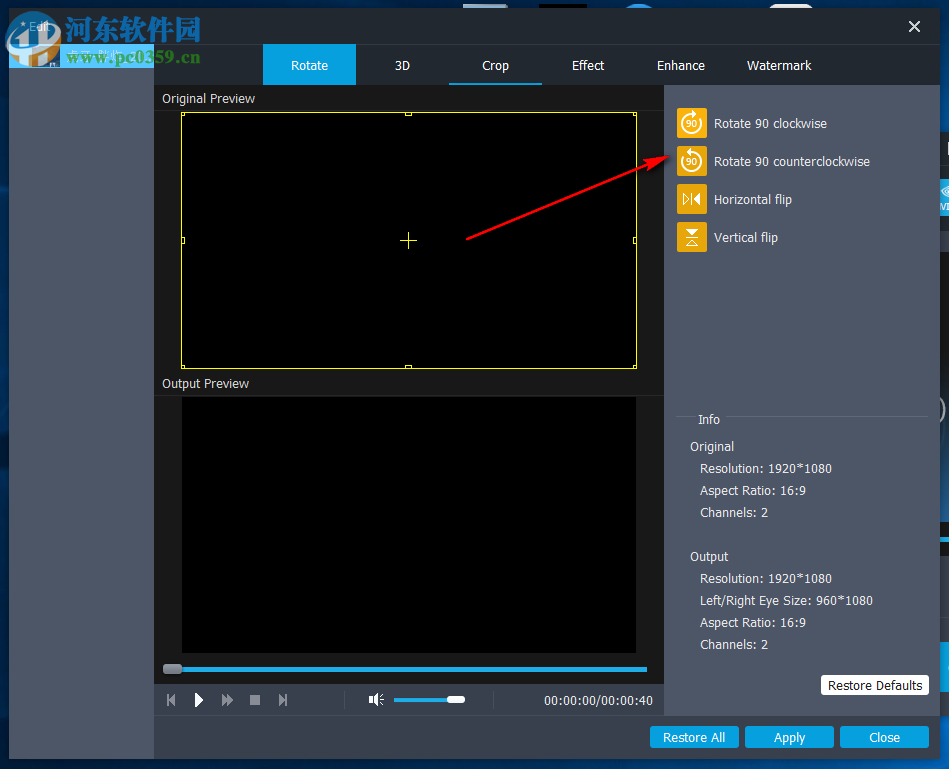The image size is (949, 769).
Task: Apply a Vertical flip
Action: [x=691, y=237]
